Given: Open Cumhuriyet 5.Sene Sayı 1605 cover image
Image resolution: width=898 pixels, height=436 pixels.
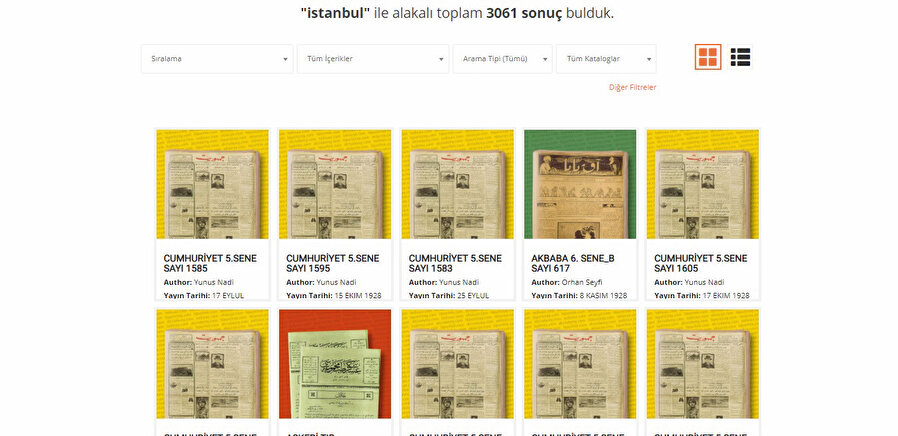Looking at the screenshot, I should pyautogui.click(x=702, y=184).
